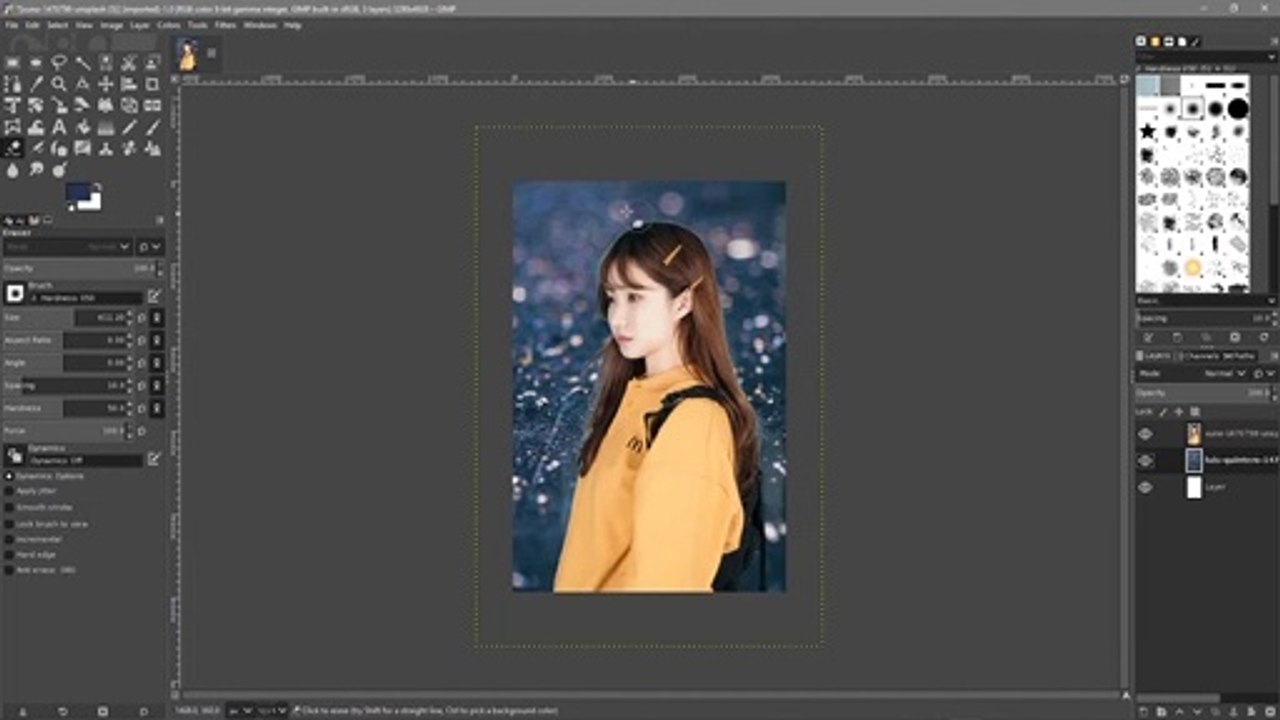The width and height of the screenshot is (1280, 720).
Task: Select the Smudge tool
Action: pos(36,170)
